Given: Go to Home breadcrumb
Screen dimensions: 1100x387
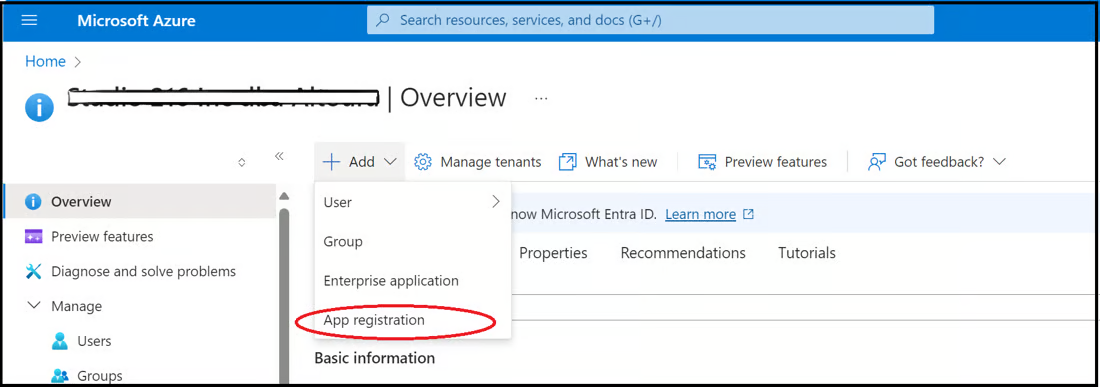Looking at the screenshot, I should [x=45, y=62].
